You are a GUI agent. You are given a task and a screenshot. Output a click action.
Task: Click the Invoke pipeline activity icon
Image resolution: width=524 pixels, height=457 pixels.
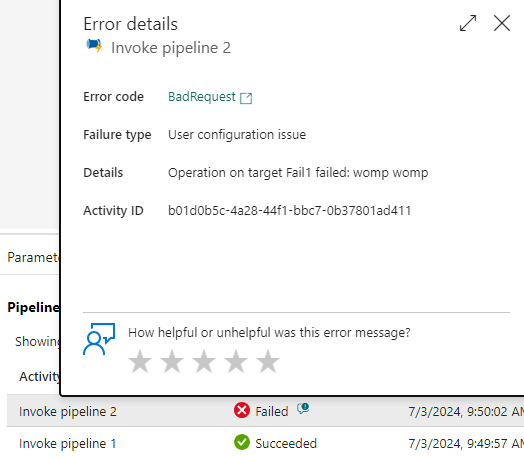[94, 46]
